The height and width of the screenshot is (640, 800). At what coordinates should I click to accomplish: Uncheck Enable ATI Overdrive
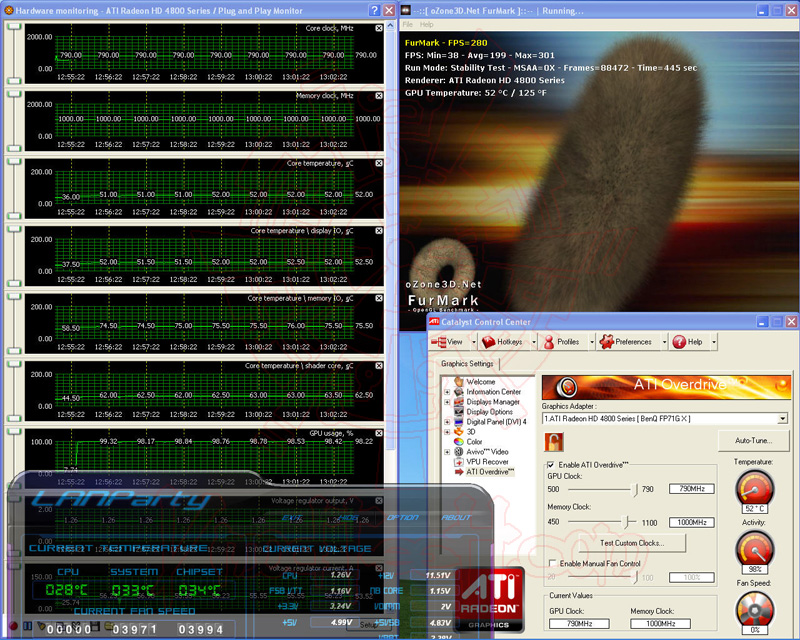click(551, 465)
